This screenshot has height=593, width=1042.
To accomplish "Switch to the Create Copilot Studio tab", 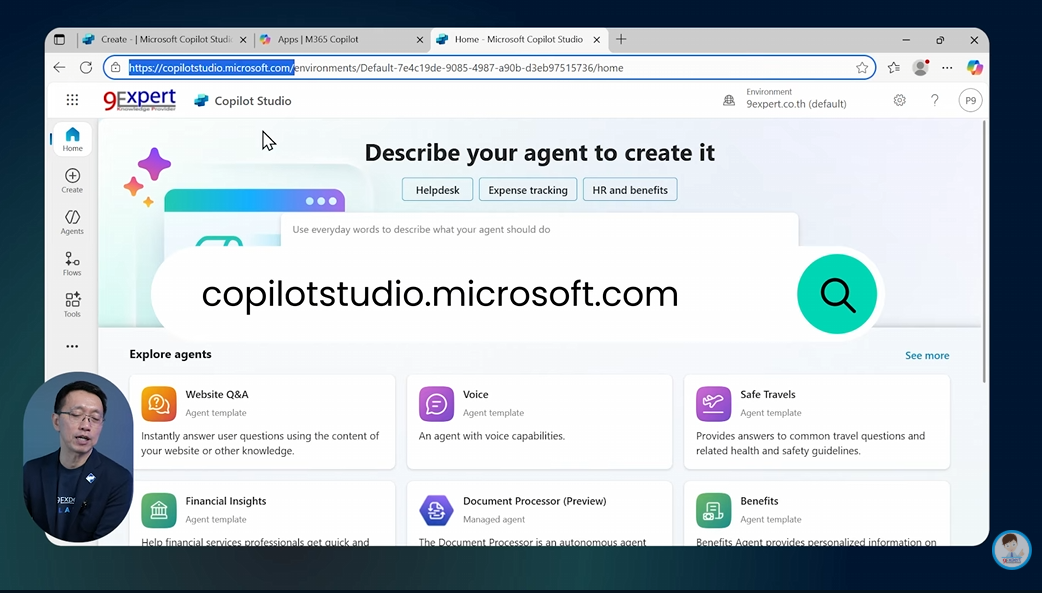I will tap(160, 39).
